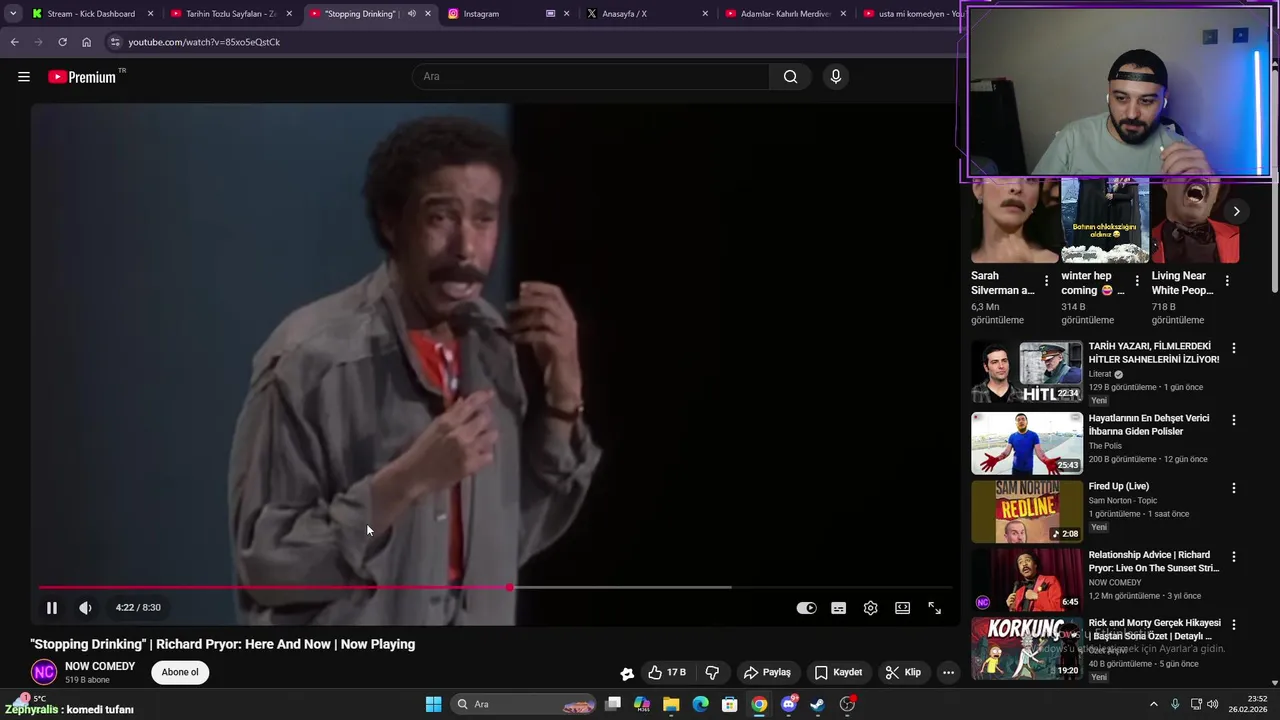The image size is (1280, 720).
Task: Close the Stopping Drinking tab
Action: pyautogui.click(x=428, y=14)
